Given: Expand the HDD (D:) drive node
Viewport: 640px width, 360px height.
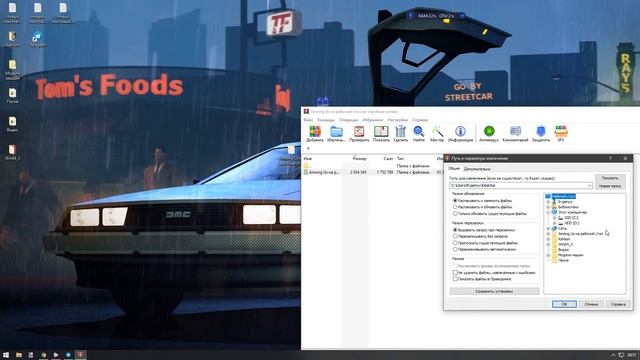Looking at the screenshot, I should coord(554,223).
